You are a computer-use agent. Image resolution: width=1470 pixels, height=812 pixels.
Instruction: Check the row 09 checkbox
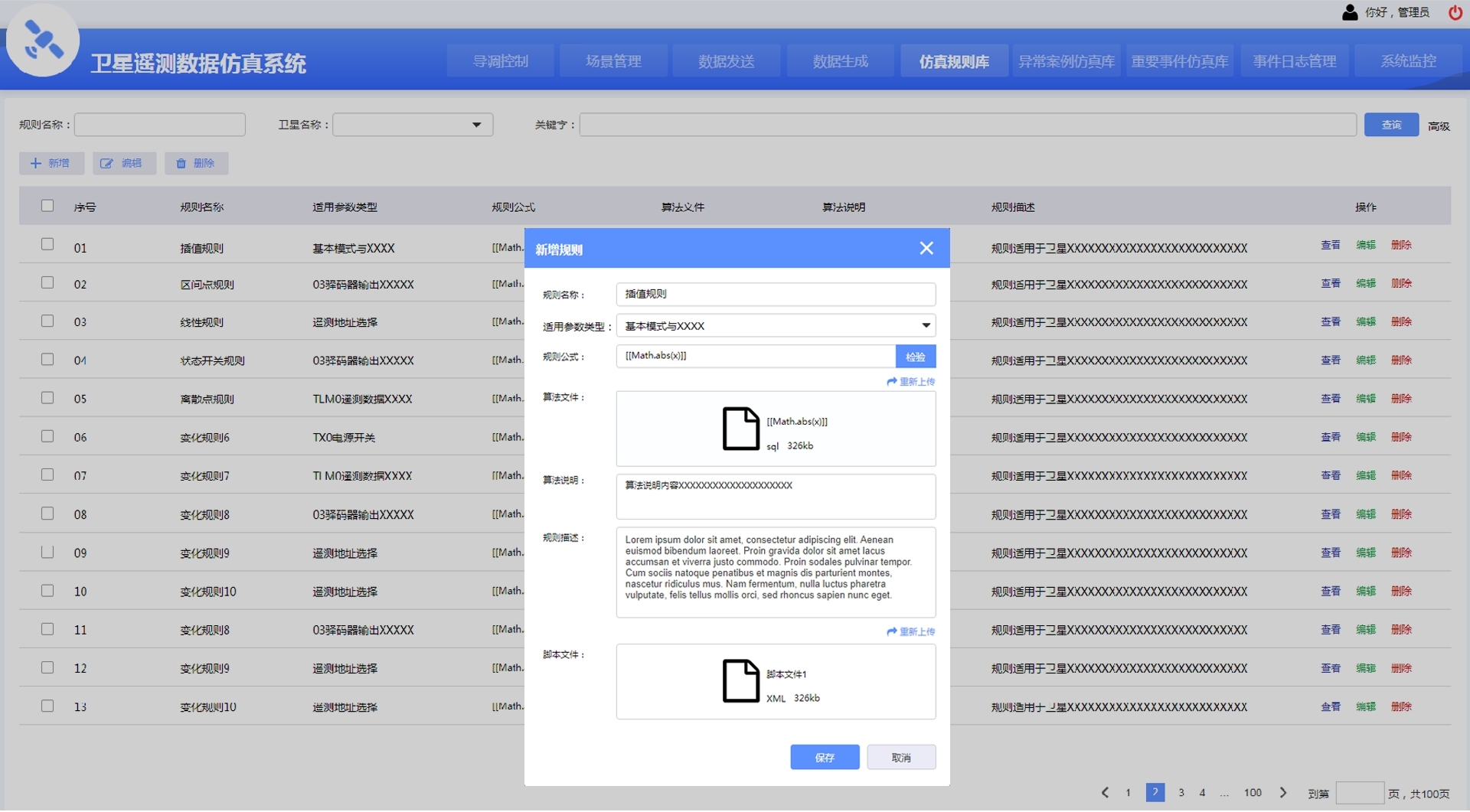pos(47,552)
